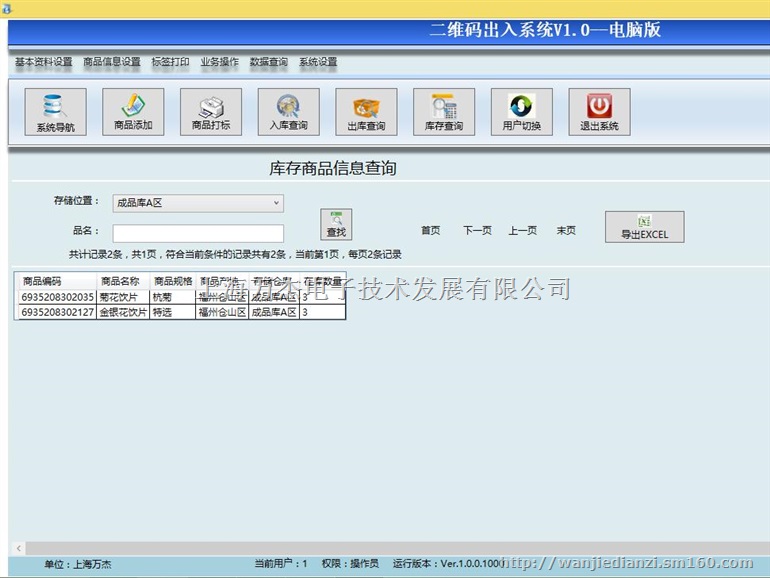Open the 标签打印 menu
This screenshot has height=578, width=770.
[x=170, y=62]
